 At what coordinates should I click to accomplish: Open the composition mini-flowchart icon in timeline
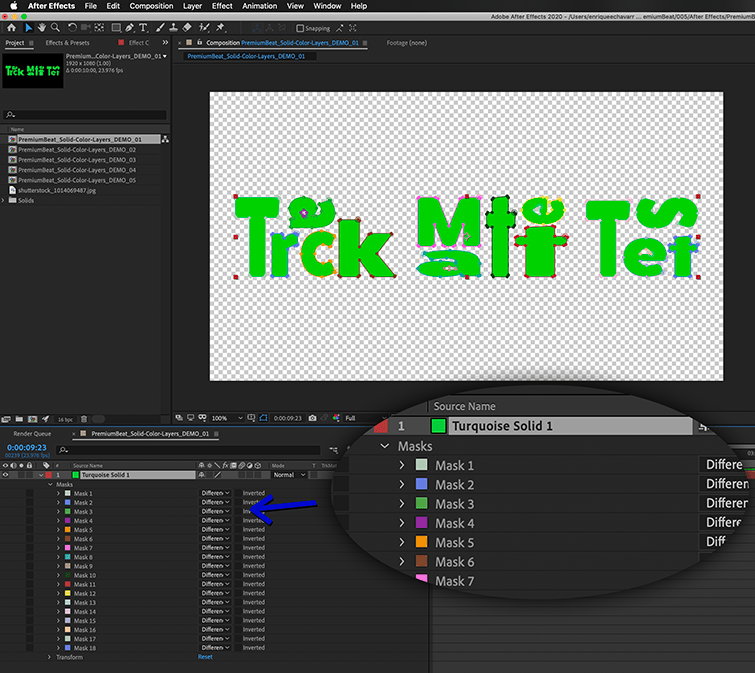334,450
